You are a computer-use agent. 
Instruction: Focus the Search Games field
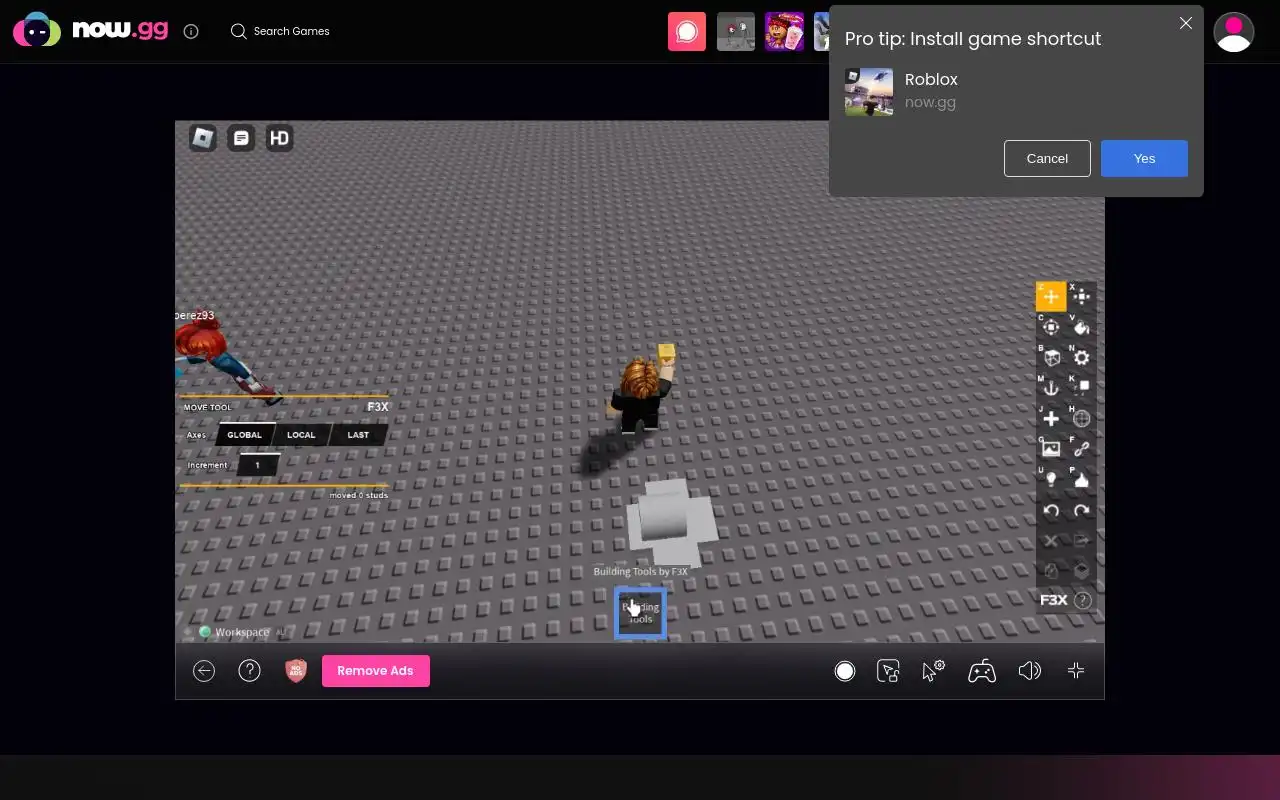tap(291, 31)
